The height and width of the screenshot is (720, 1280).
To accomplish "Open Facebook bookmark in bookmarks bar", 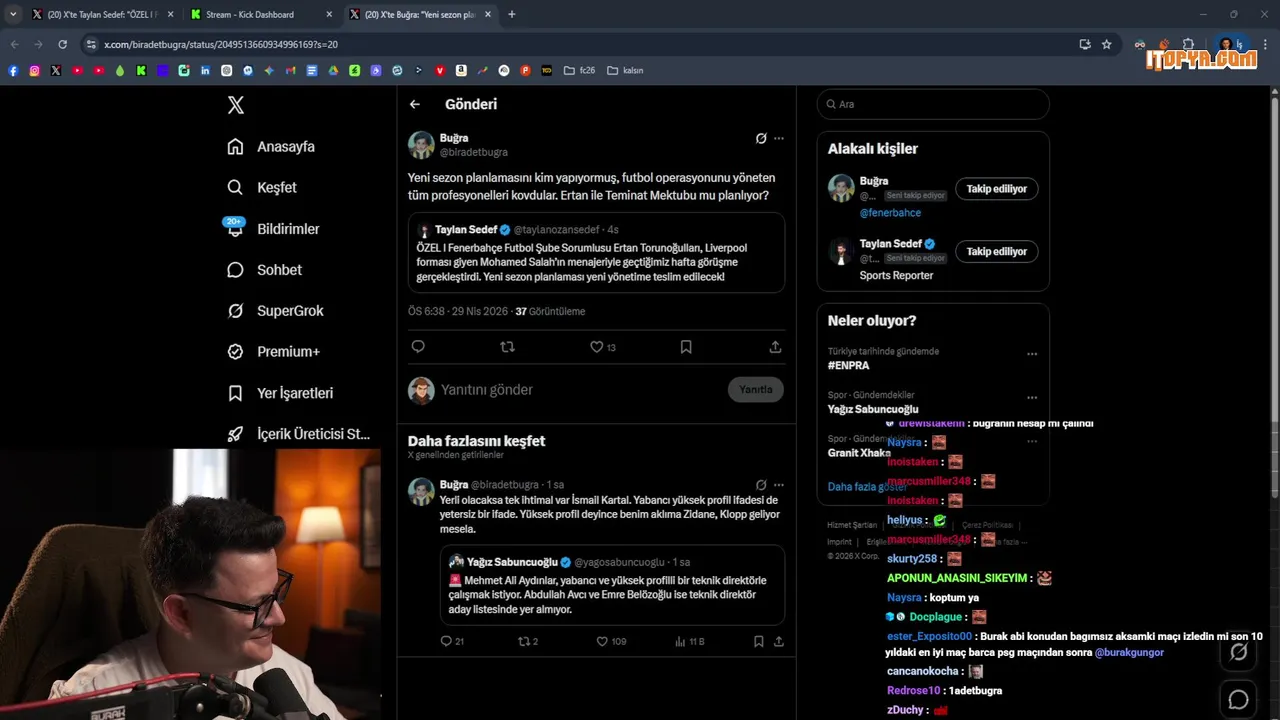I will 13,70.
